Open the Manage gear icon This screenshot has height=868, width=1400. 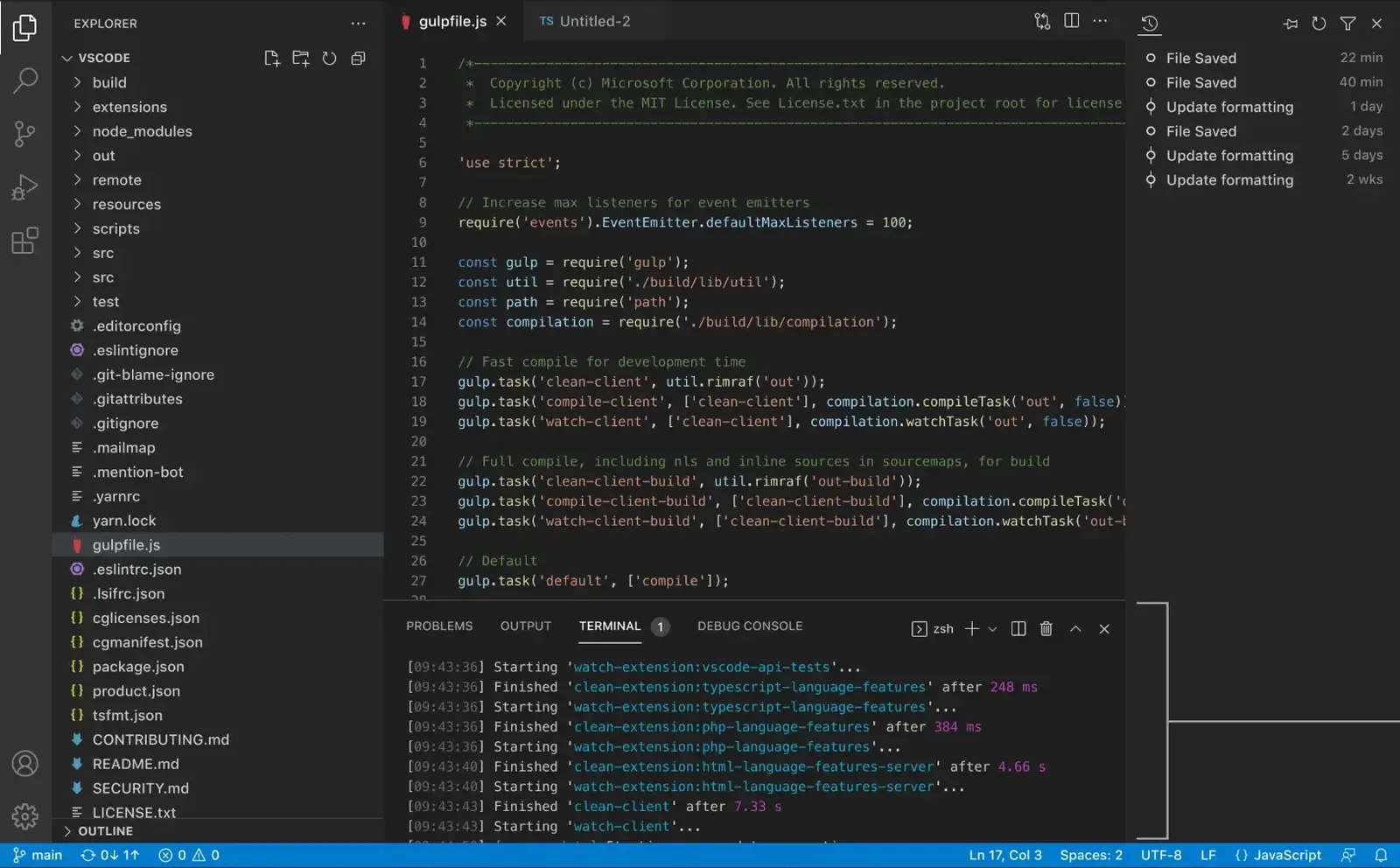pos(25,816)
